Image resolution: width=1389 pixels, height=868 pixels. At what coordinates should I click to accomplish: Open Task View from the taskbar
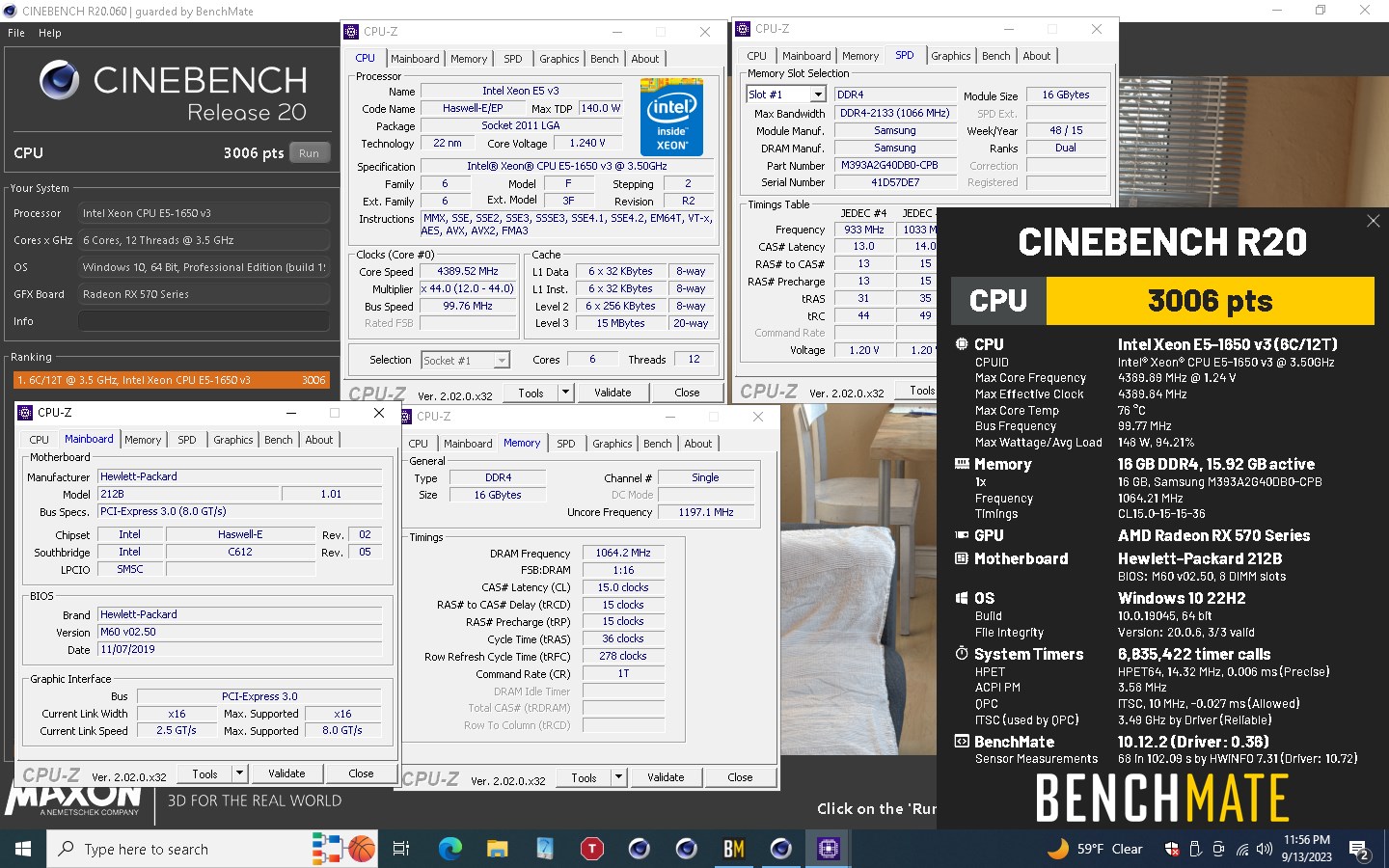pyautogui.click(x=401, y=849)
